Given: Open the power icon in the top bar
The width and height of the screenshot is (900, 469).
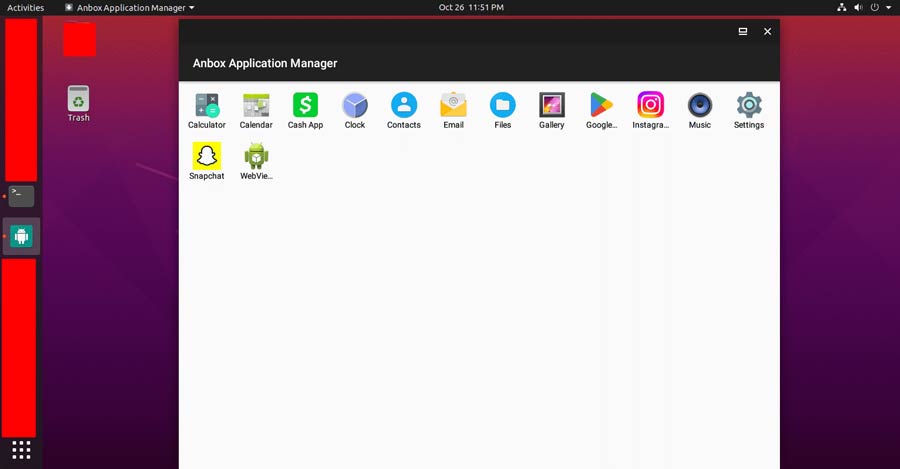Looking at the screenshot, I should [x=875, y=7].
